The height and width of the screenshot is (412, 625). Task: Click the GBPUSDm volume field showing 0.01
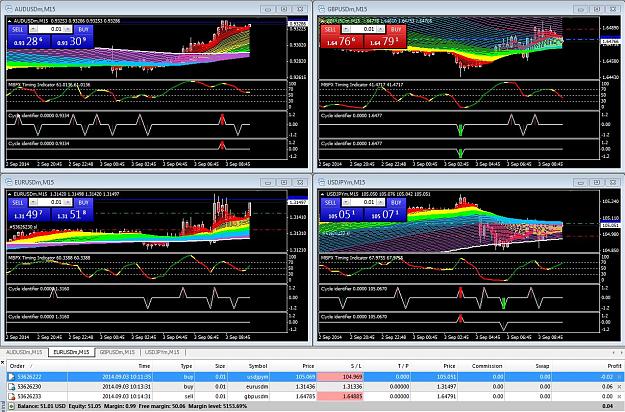(x=364, y=29)
